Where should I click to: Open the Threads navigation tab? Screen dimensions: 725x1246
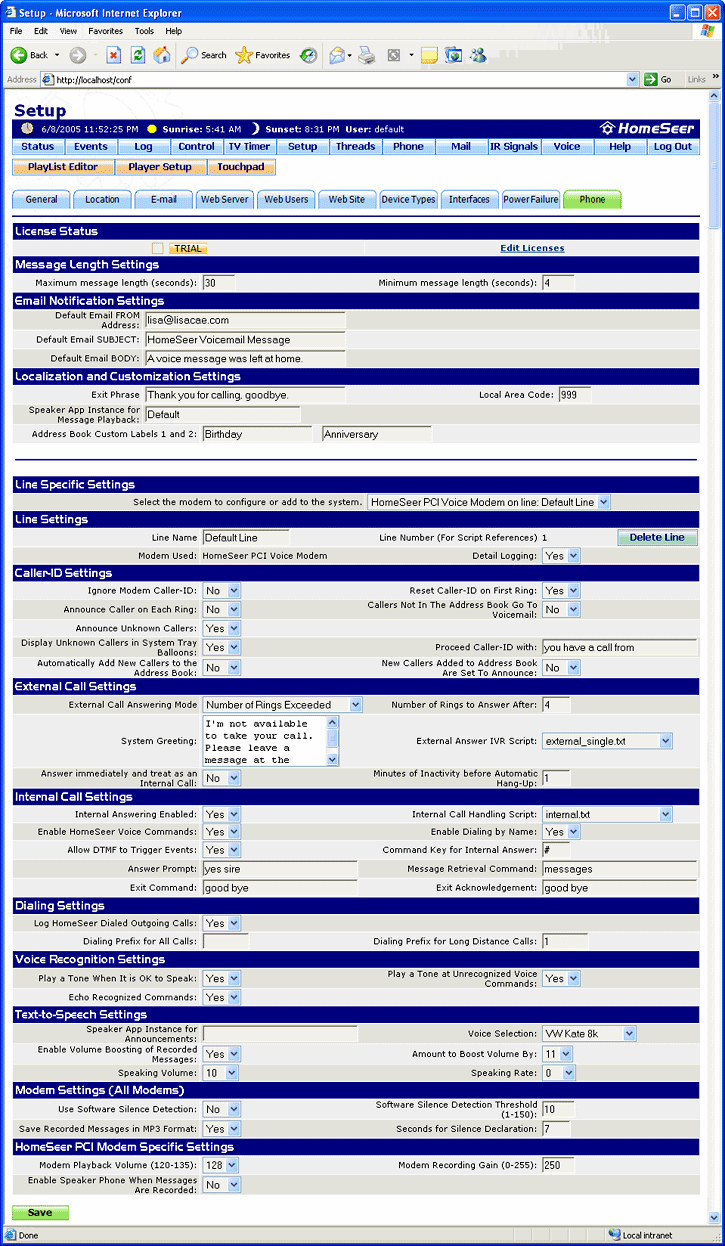coord(355,147)
